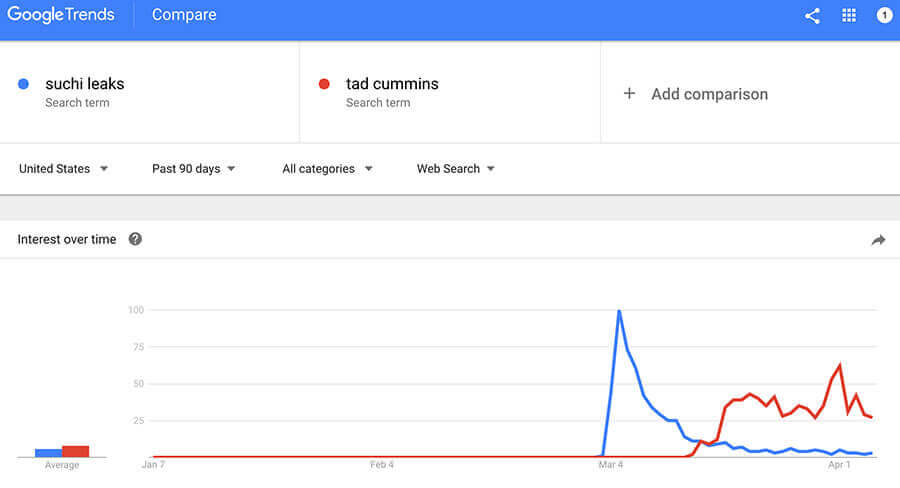Open the Web Search type dropdown
This screenshot has height=488, width=900.
coord(456,169)
